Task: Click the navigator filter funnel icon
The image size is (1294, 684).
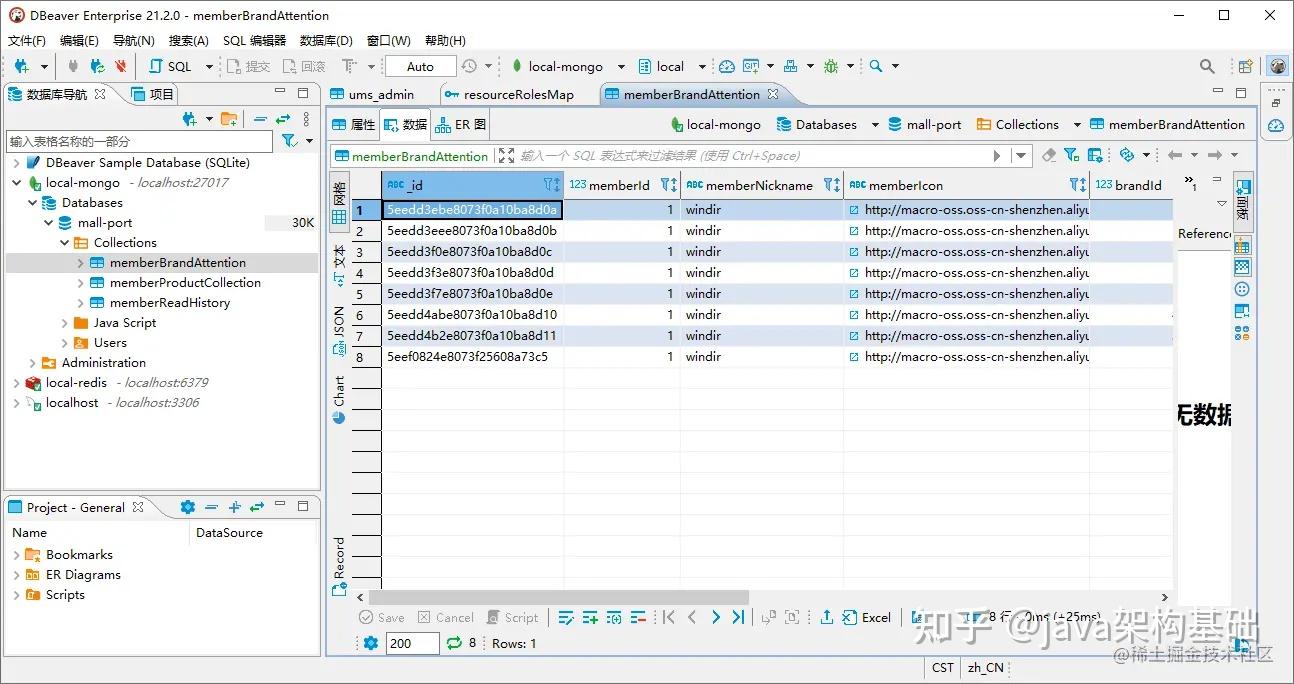Action: point(289,141)
